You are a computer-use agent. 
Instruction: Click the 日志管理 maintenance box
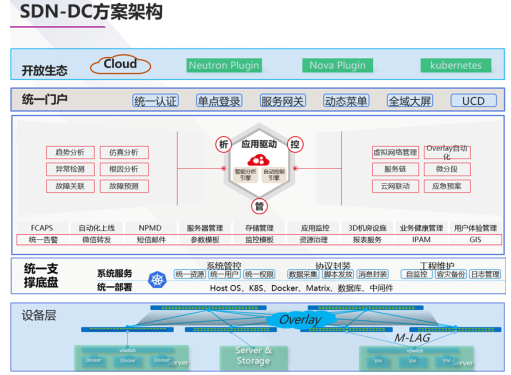click(485, 274)
